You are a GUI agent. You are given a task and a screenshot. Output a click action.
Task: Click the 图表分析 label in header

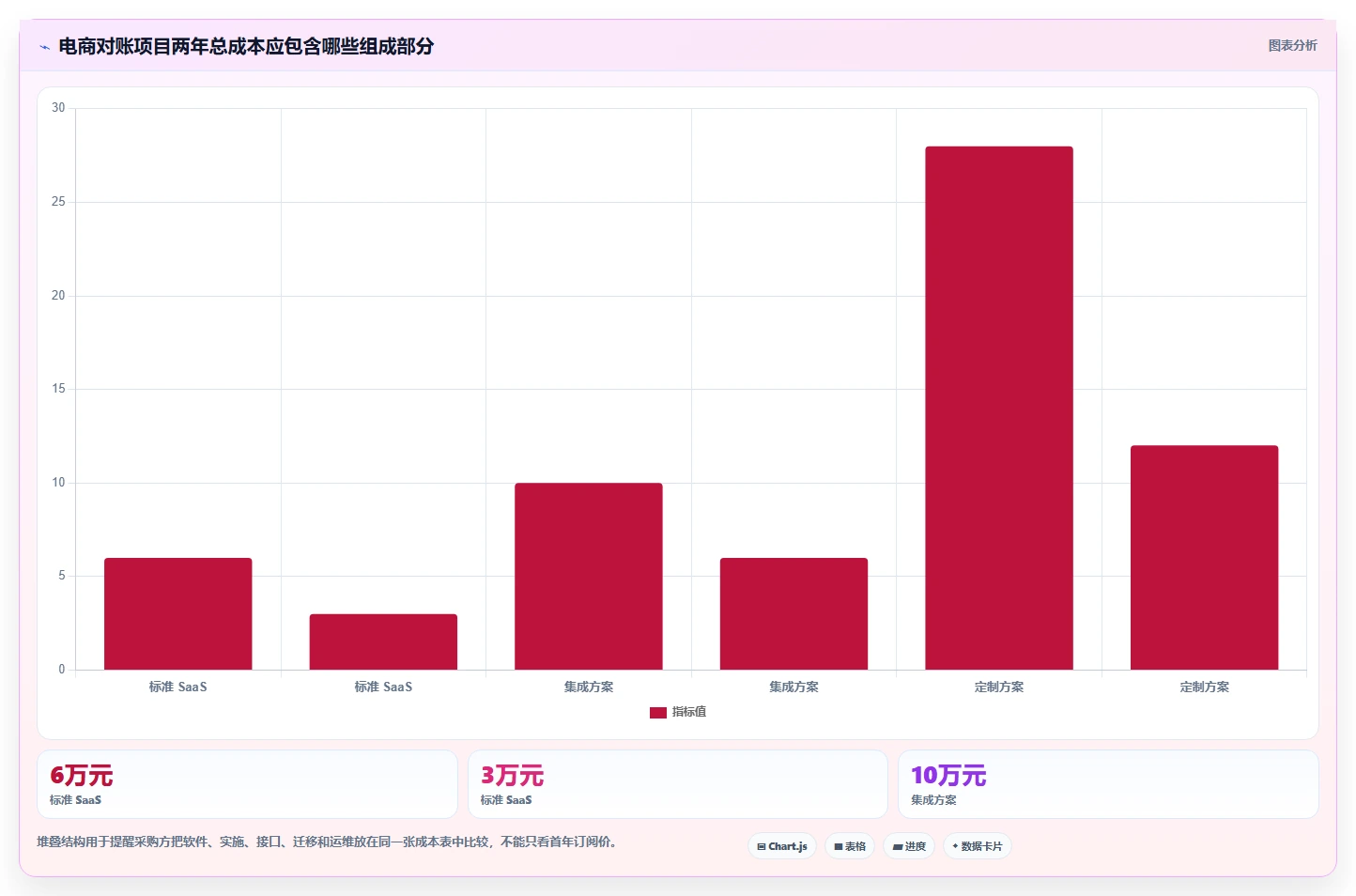coord(1292,45)
